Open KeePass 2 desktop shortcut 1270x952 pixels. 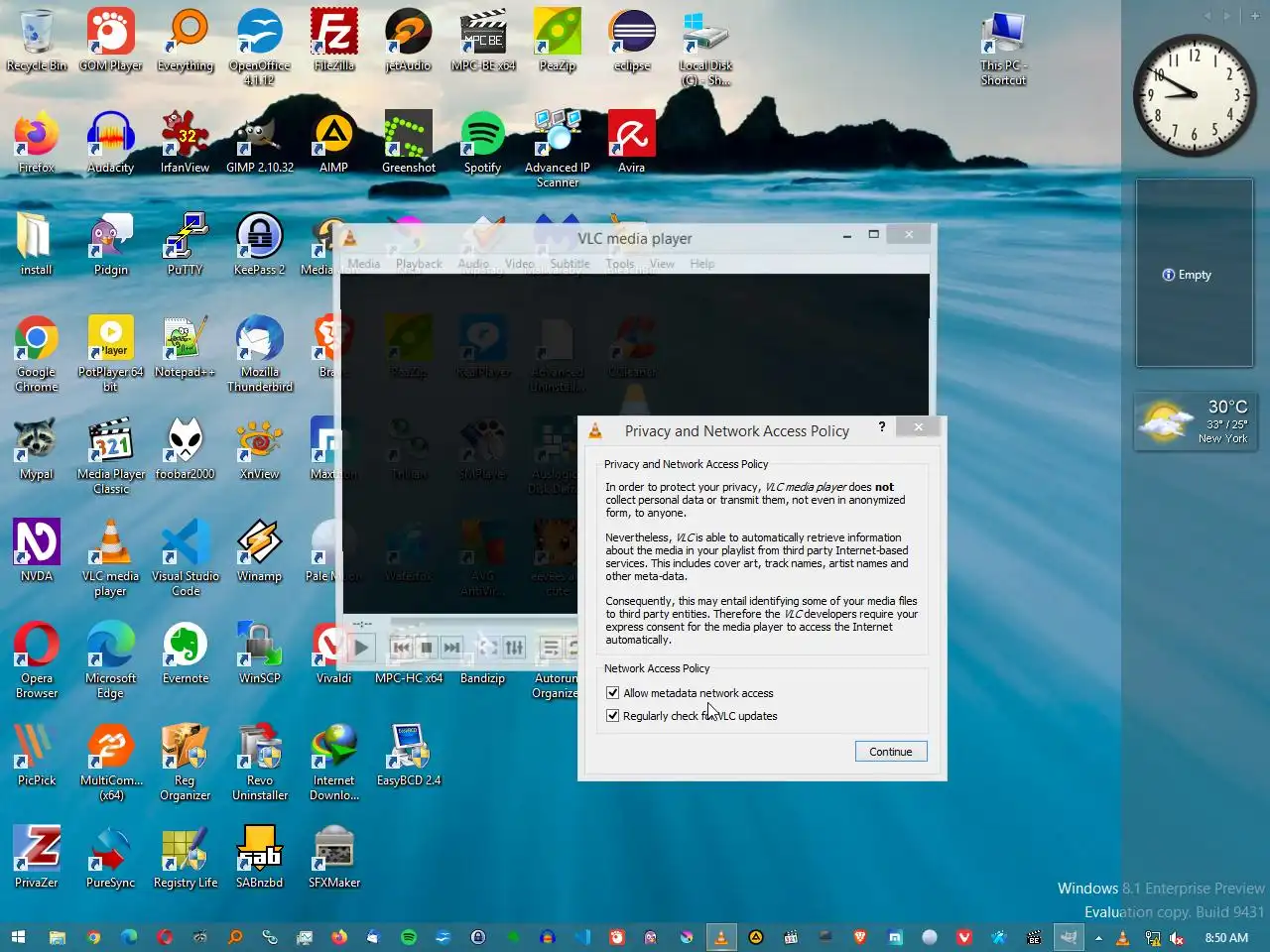coord(260,245)
